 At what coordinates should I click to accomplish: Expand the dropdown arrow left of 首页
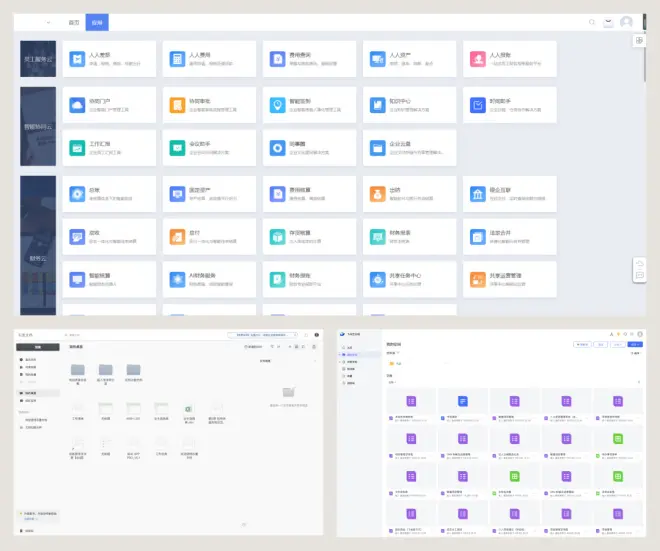[48, 22]
